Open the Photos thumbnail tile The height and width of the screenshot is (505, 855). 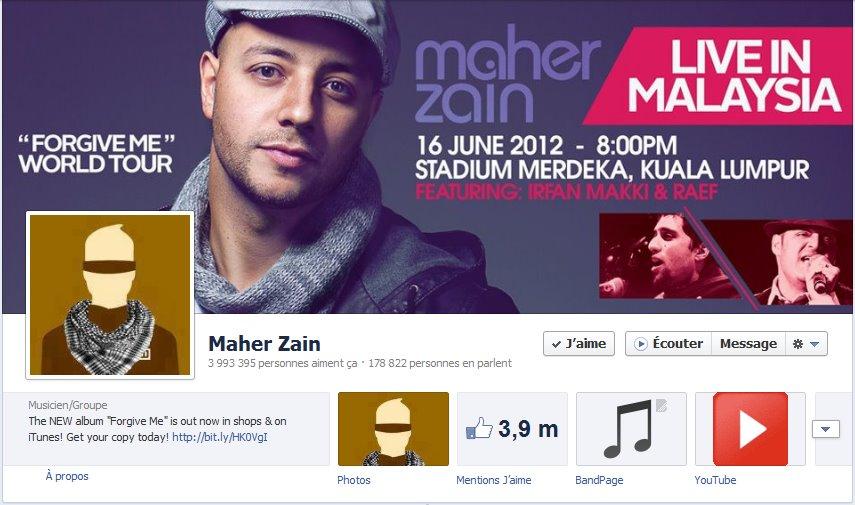(393, 429)
